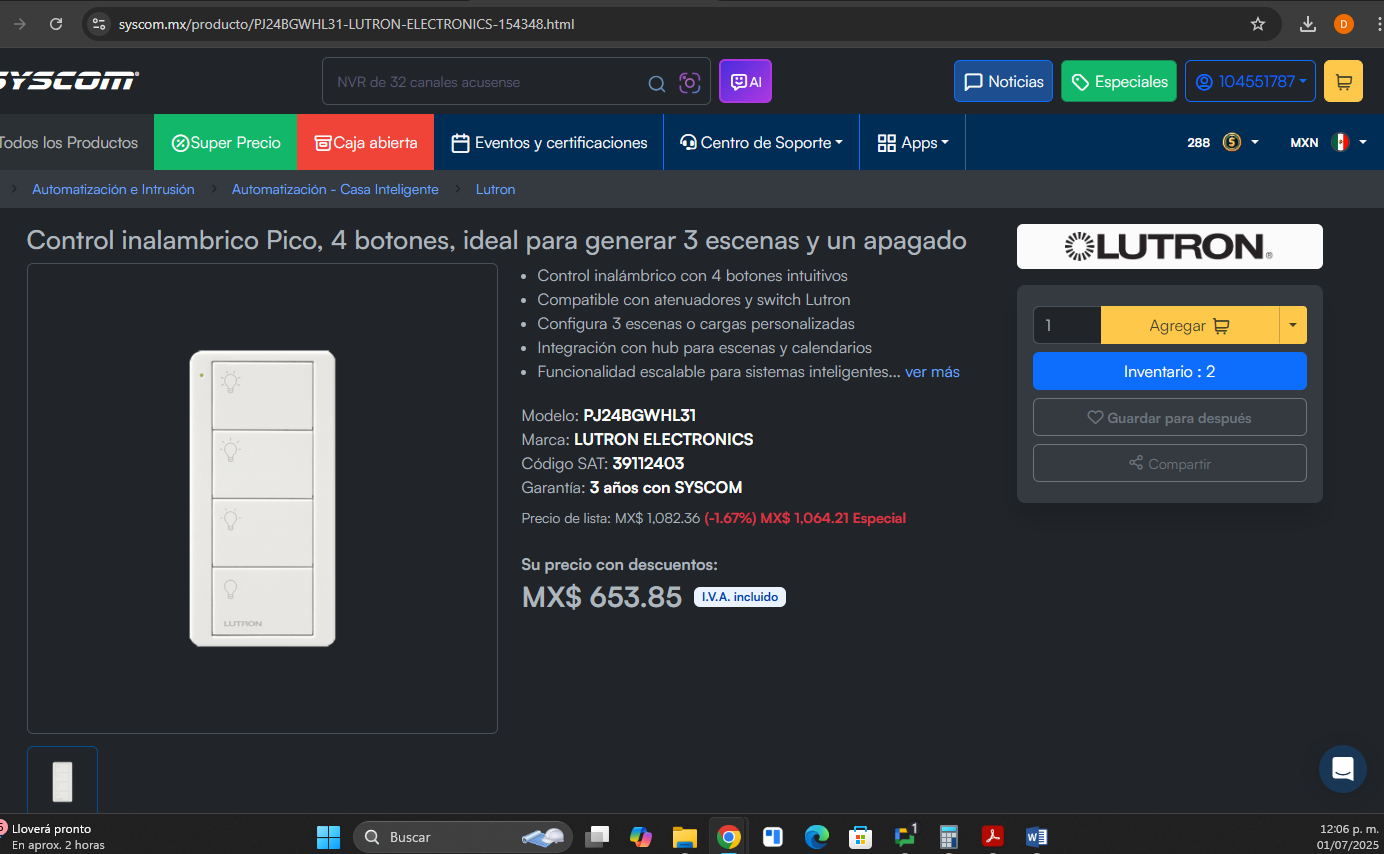Expand the account 104551787 dropdown
This screenshot has width=1384, height=854.
pyautogui.click(x=1250, y=82)
